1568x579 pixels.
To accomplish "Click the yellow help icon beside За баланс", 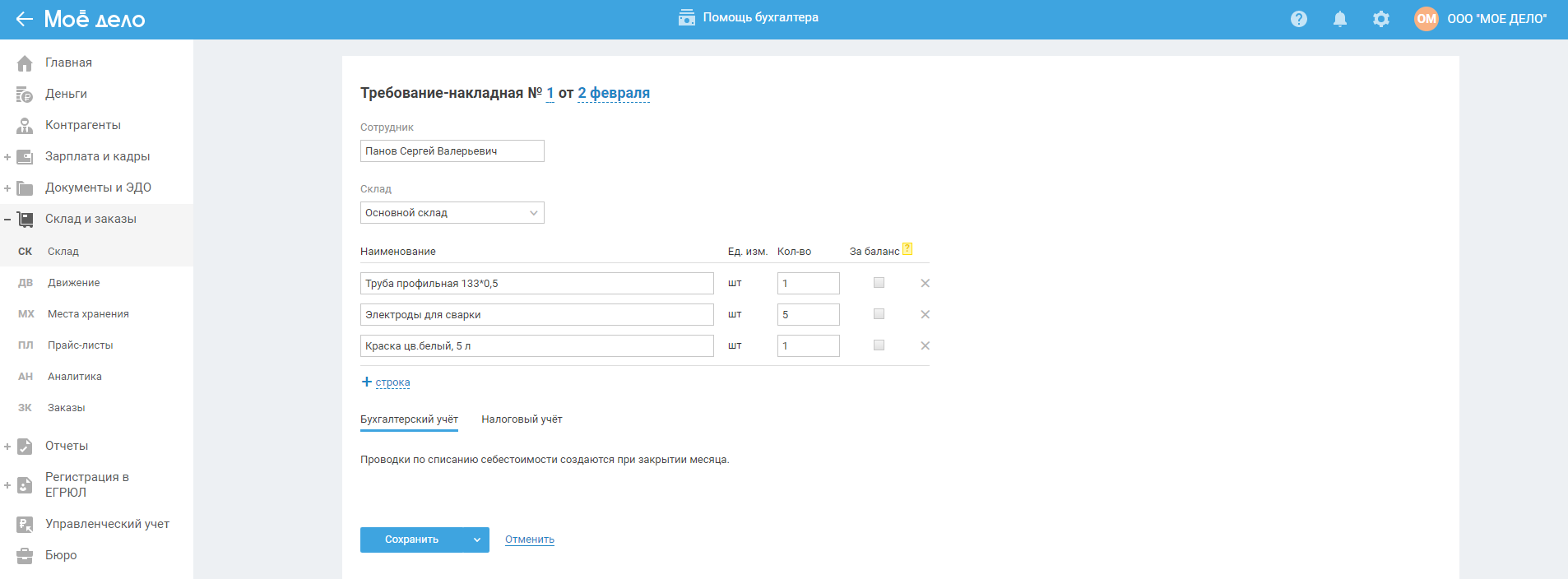I will (907, 249).
